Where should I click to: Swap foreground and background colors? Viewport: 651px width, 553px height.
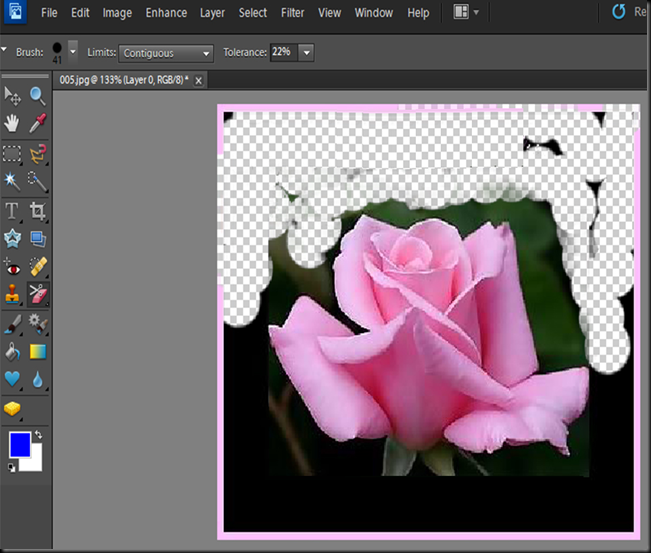pos(38,435)
